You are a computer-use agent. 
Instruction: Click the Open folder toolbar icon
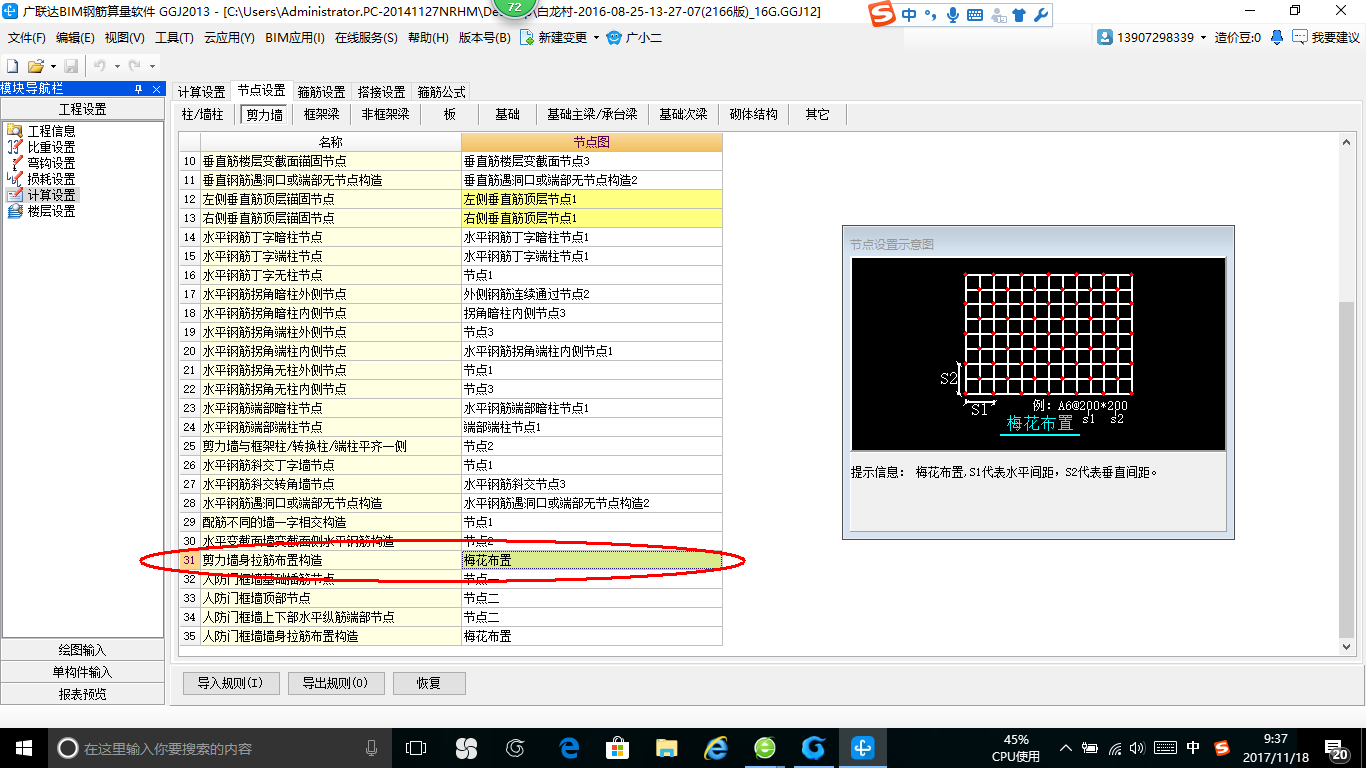click(x=35, y=66)
